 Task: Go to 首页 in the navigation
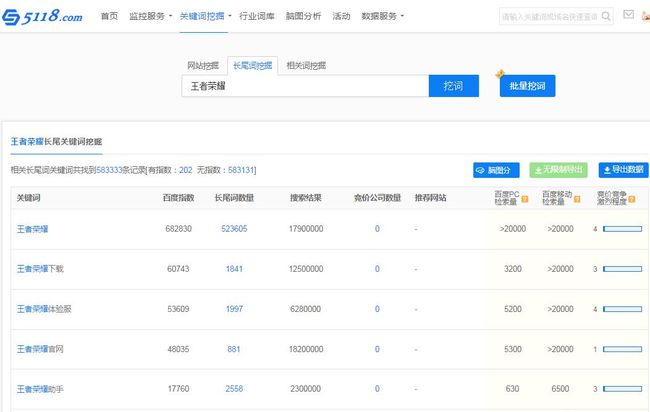pos(109,16)
